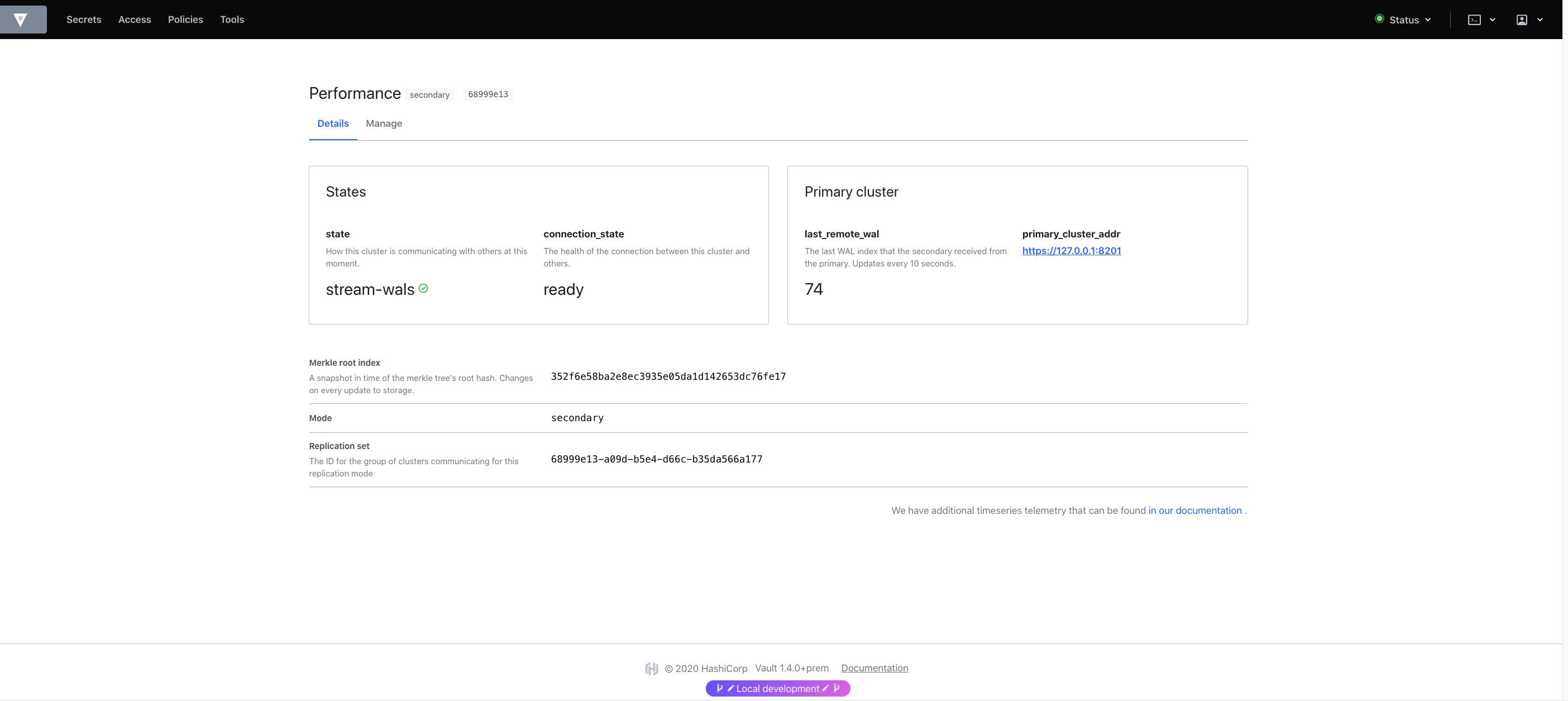Image resolution: width=1568 pixels, height=701 pixels.
Task: Open the Access navigation item
Action: click(x=135, y=20)
